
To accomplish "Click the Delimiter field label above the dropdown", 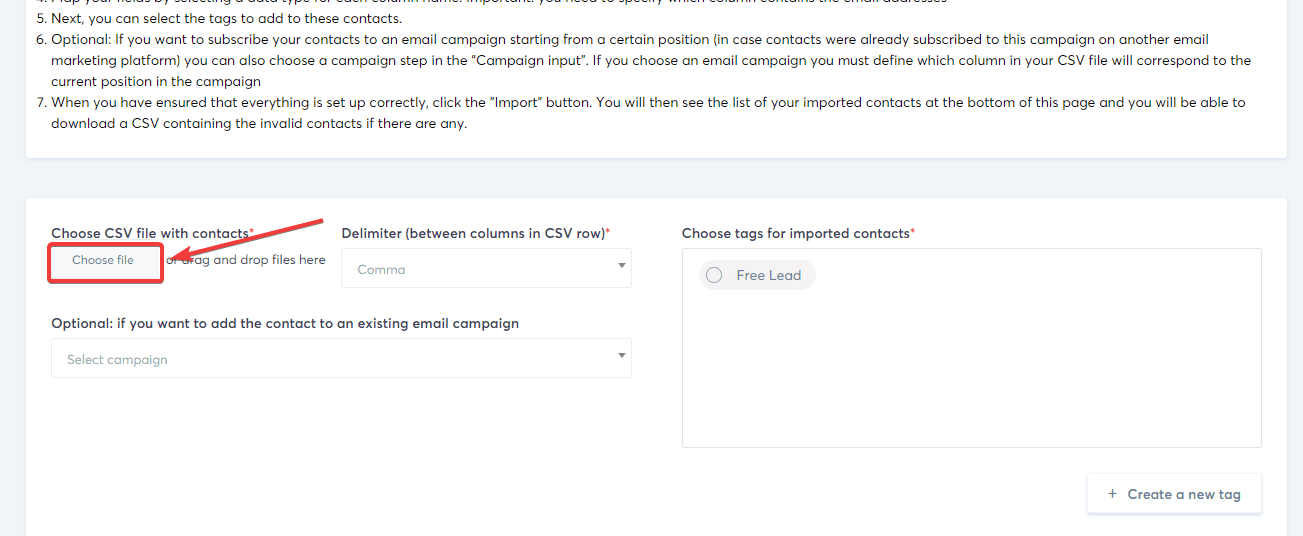I will pos(473,233).
